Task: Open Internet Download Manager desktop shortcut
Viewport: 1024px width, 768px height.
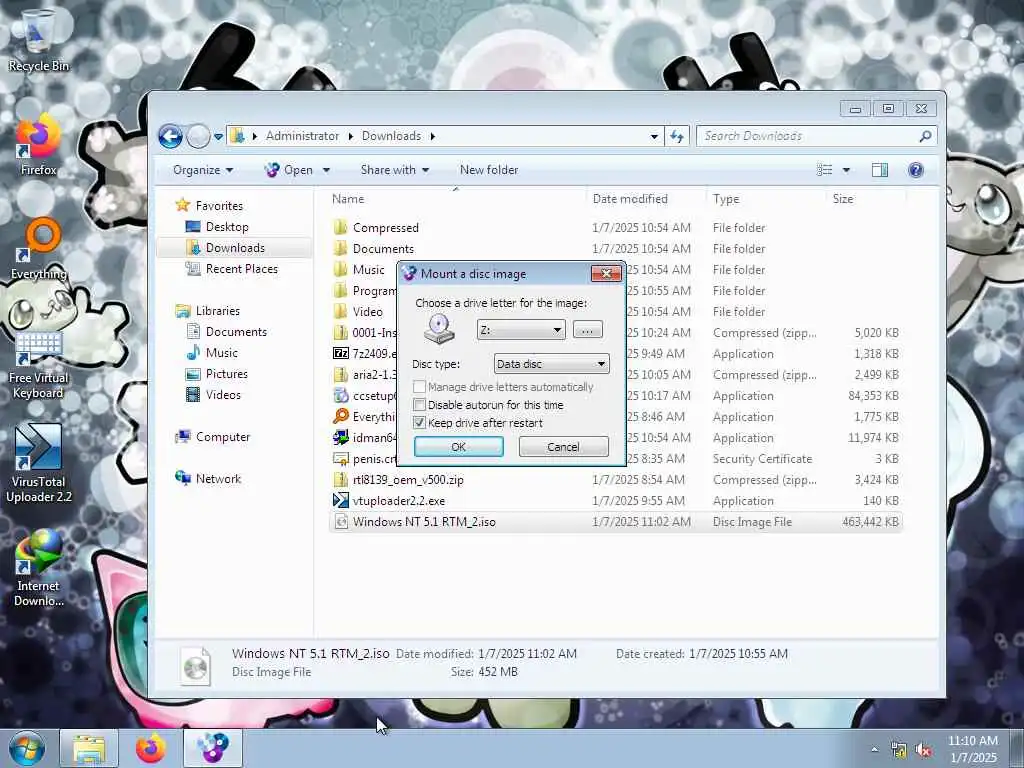Action: pos(38,568)
